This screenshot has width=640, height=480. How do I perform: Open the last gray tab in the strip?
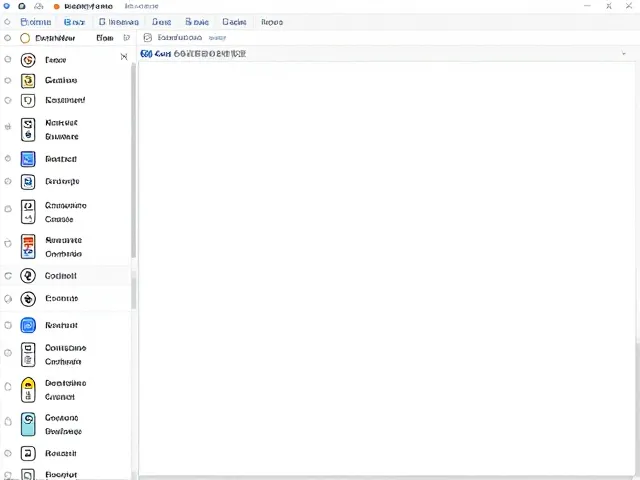[x=272, y=22]
